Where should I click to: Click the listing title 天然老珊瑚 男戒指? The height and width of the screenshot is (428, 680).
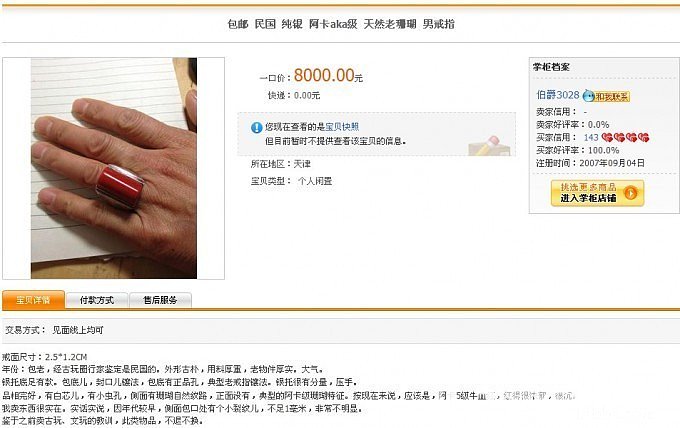[409, 24]
